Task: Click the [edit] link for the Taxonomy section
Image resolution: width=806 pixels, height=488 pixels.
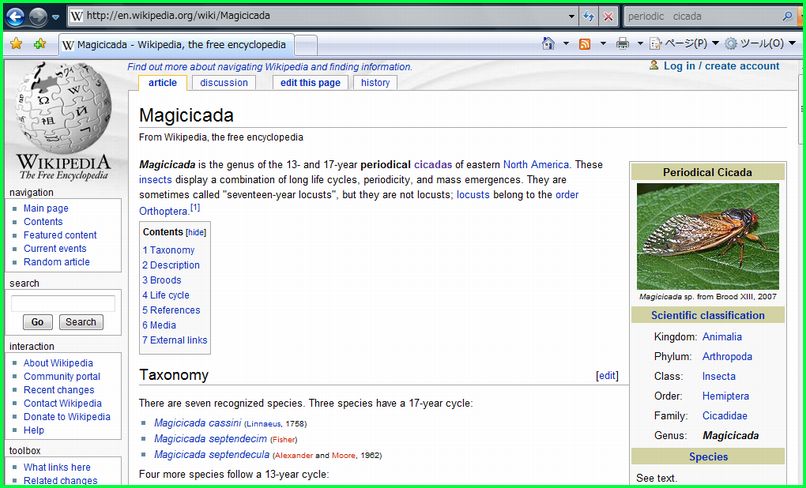Action: pos(607,376)
